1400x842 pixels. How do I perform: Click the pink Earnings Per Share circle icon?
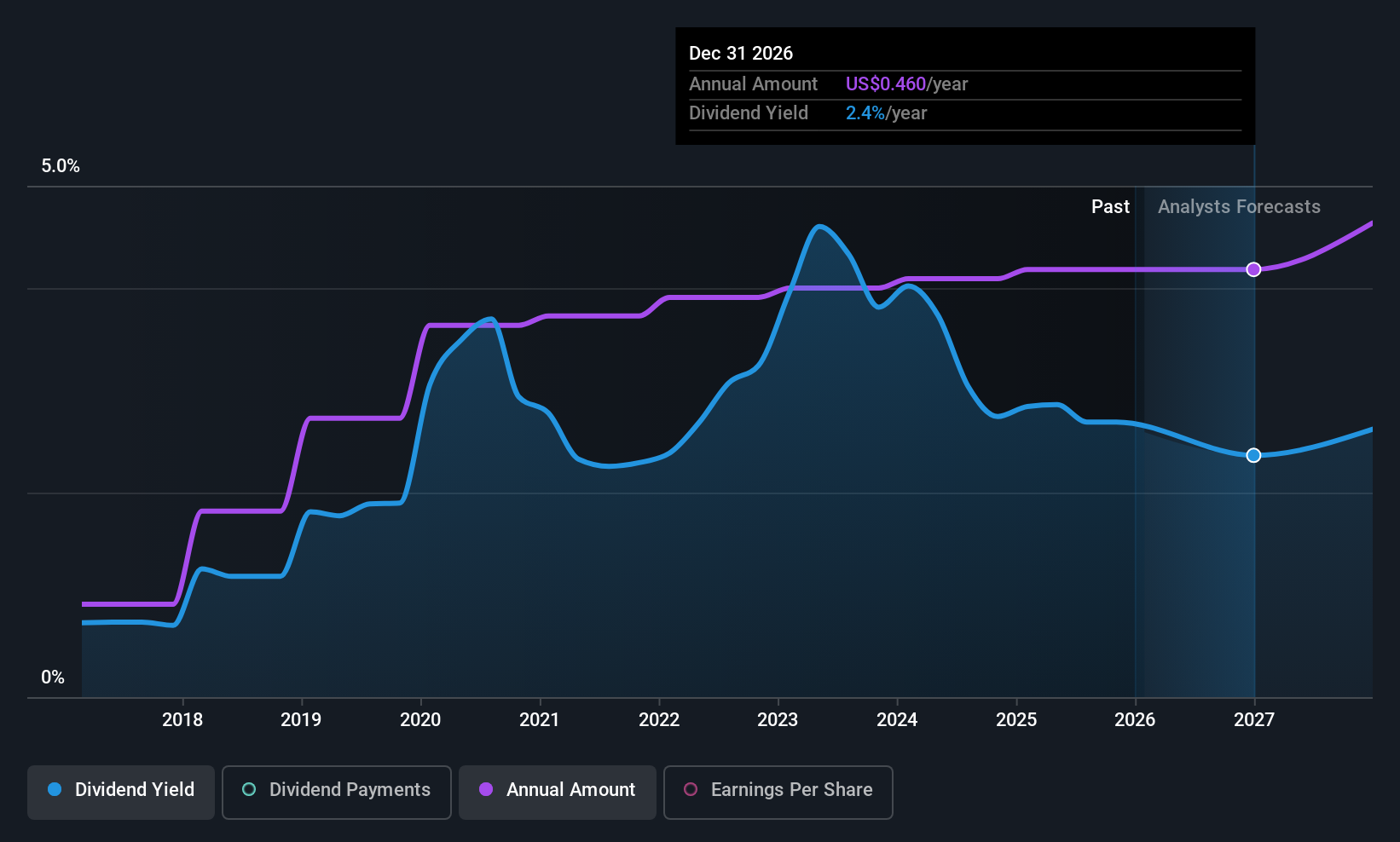pyautogui.click(x=691, y=789)
